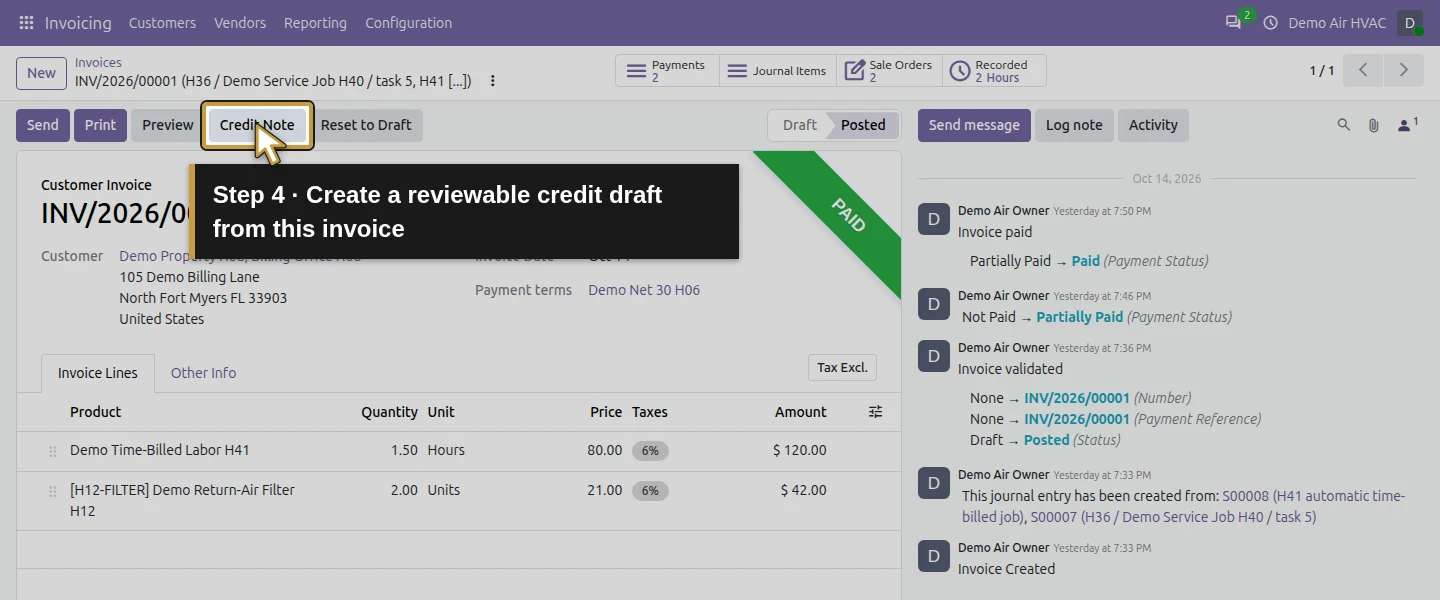Click the Demo Time-Billed Labor H41 cell
Screen dimensions: 1440x600
point(160,450)
